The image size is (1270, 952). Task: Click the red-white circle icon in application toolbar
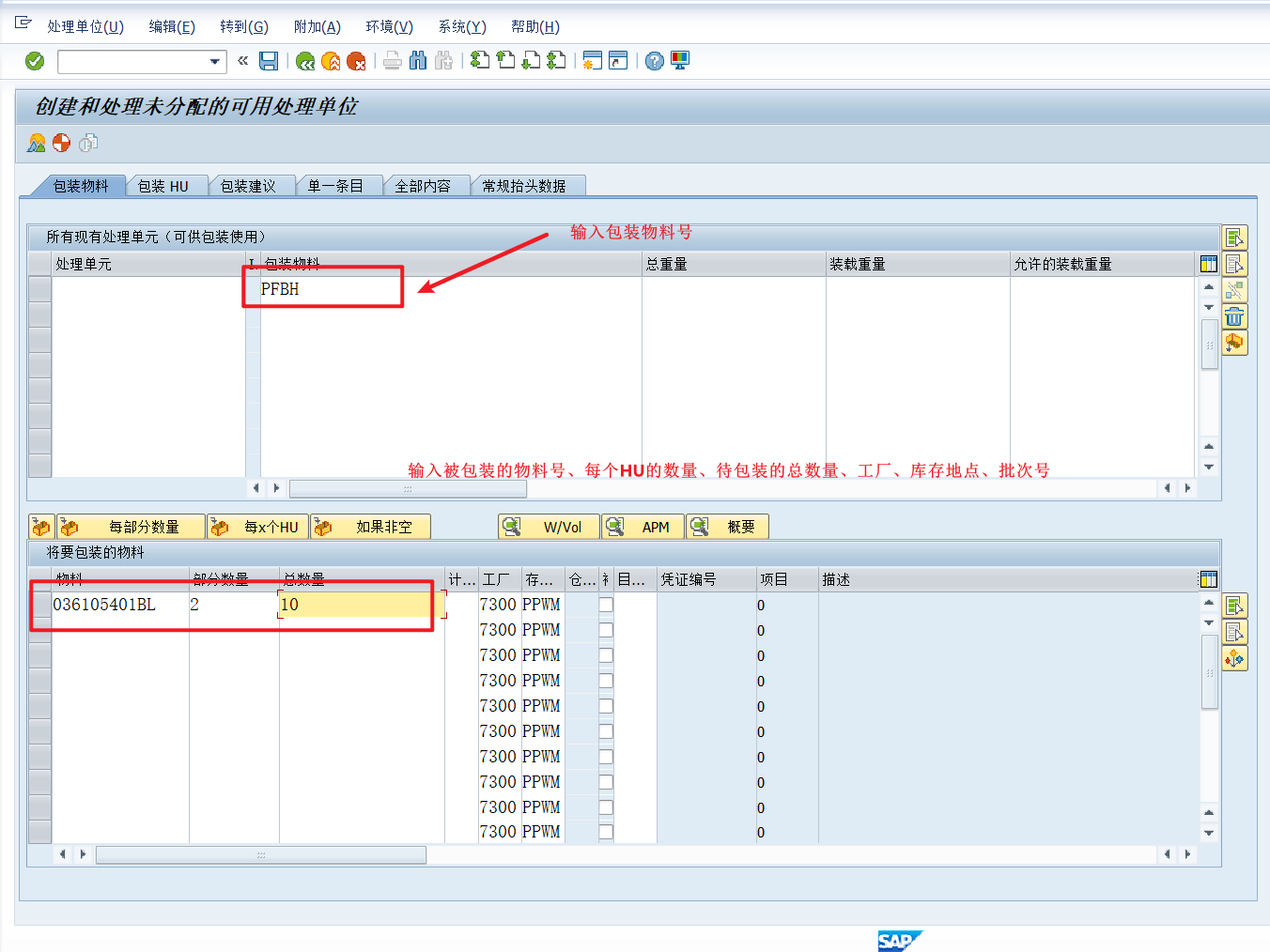tap(62, 143)
